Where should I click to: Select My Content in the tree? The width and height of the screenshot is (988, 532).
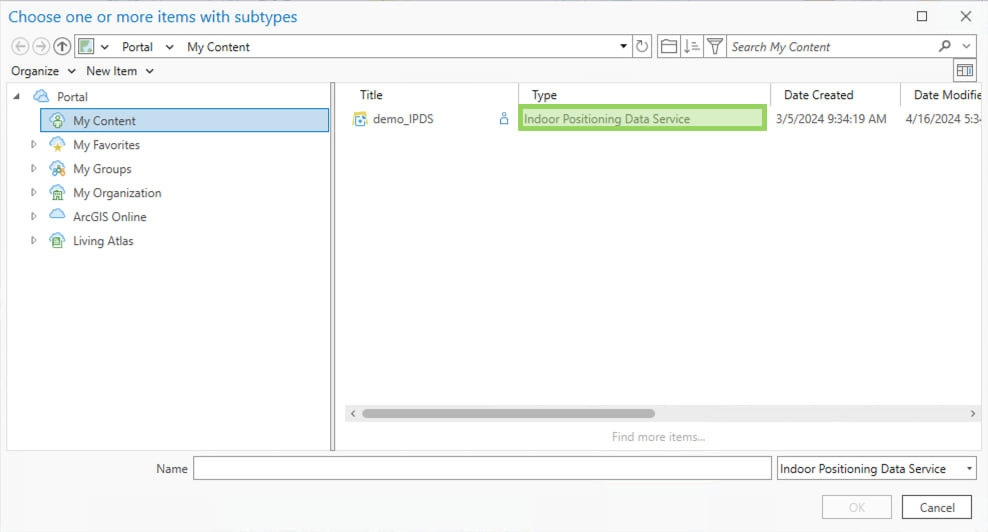pyautogui.click(x=185, y=120)
